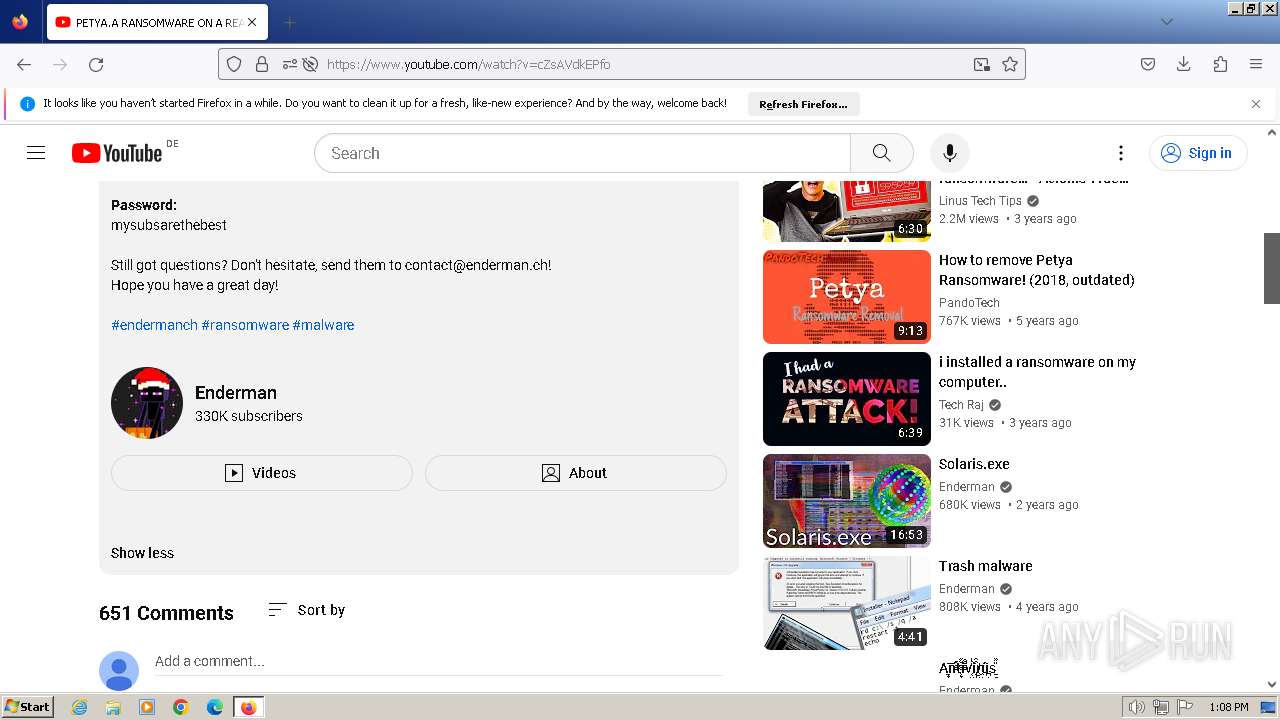Viewport: 1280px width, 720px height.
Task: Open Enderman channel avatar
Action: (x=147, y=403)
